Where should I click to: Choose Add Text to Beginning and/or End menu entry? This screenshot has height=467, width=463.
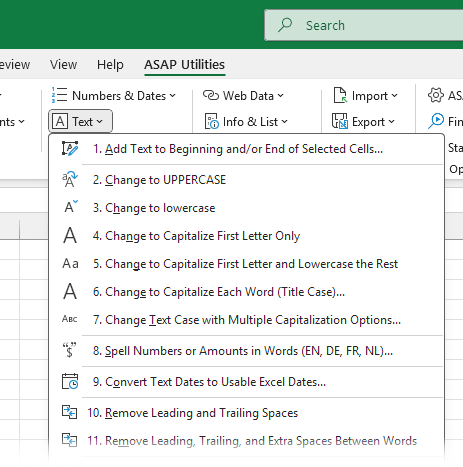247,149
